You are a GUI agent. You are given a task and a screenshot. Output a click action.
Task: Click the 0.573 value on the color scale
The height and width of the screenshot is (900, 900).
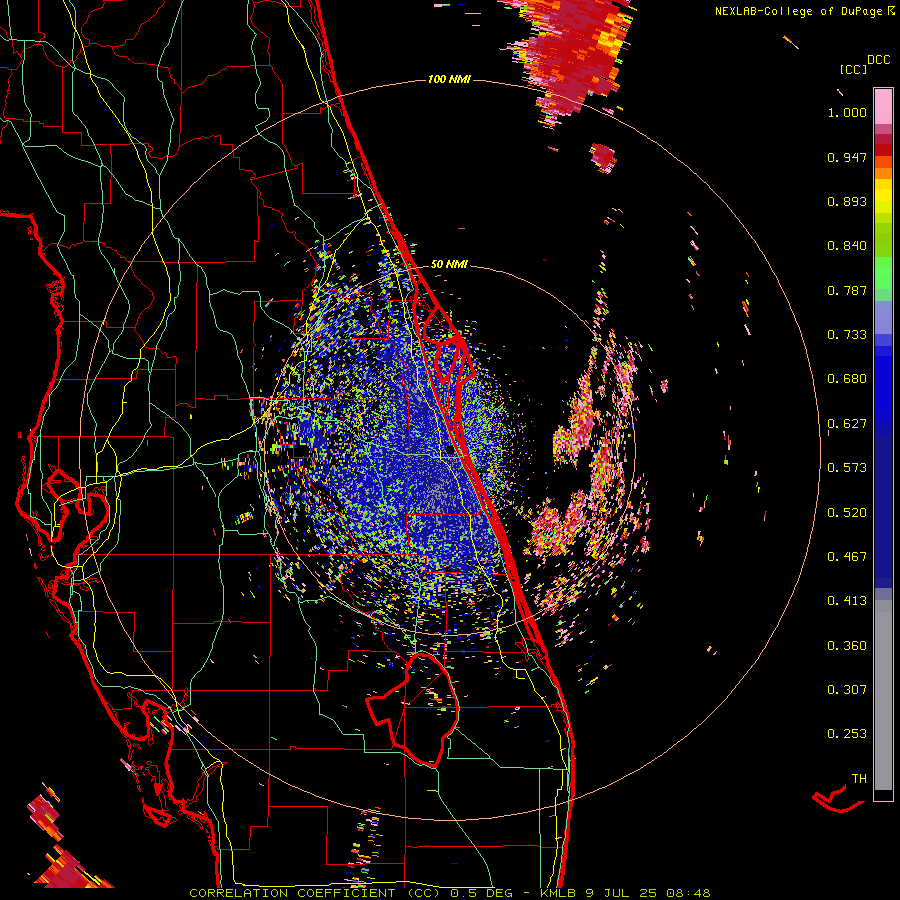click(x=847, y=468)
